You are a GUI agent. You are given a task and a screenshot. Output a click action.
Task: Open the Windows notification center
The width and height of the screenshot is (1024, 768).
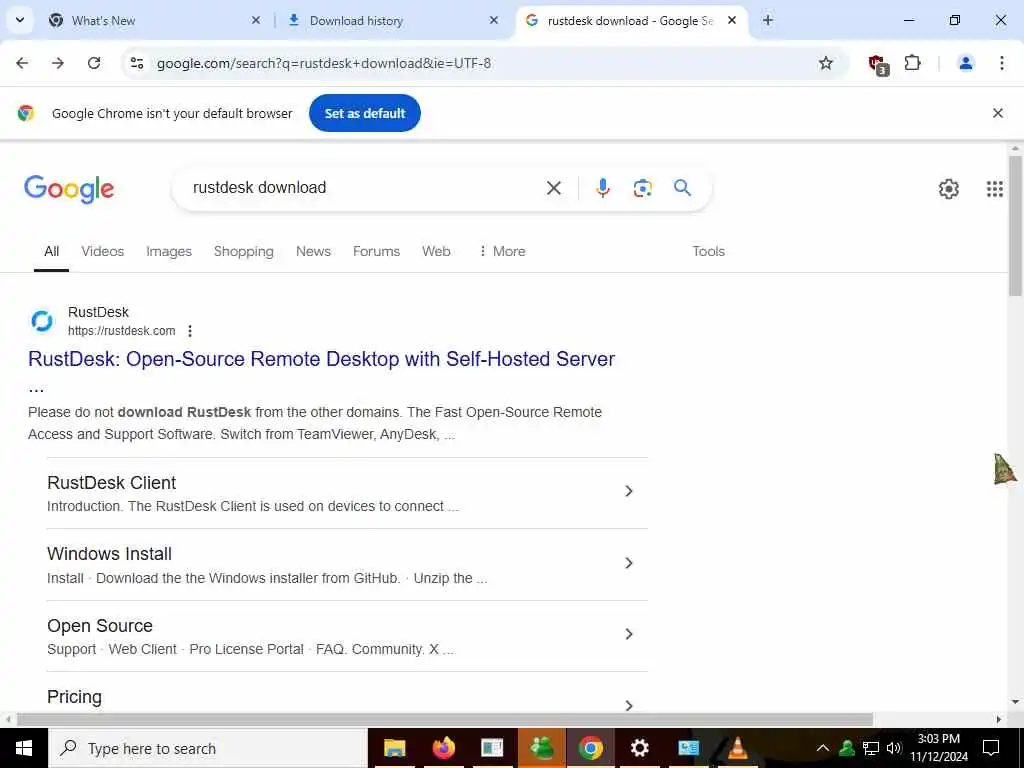991,748
